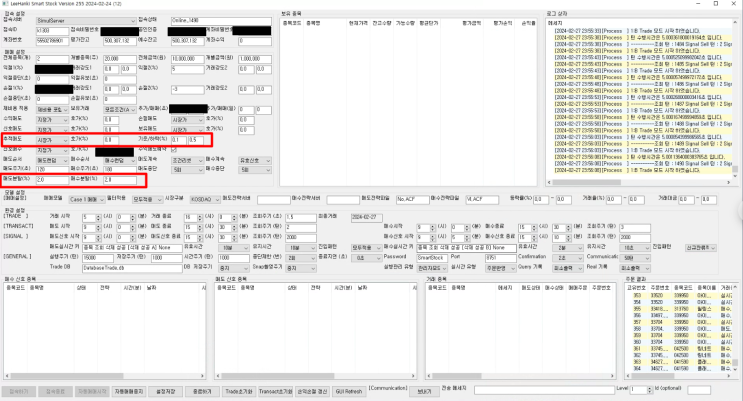Click the 매수 신호 종목 horizontal scrollbar
Screen dimensions: 743x401
click(x=104, y=376)
